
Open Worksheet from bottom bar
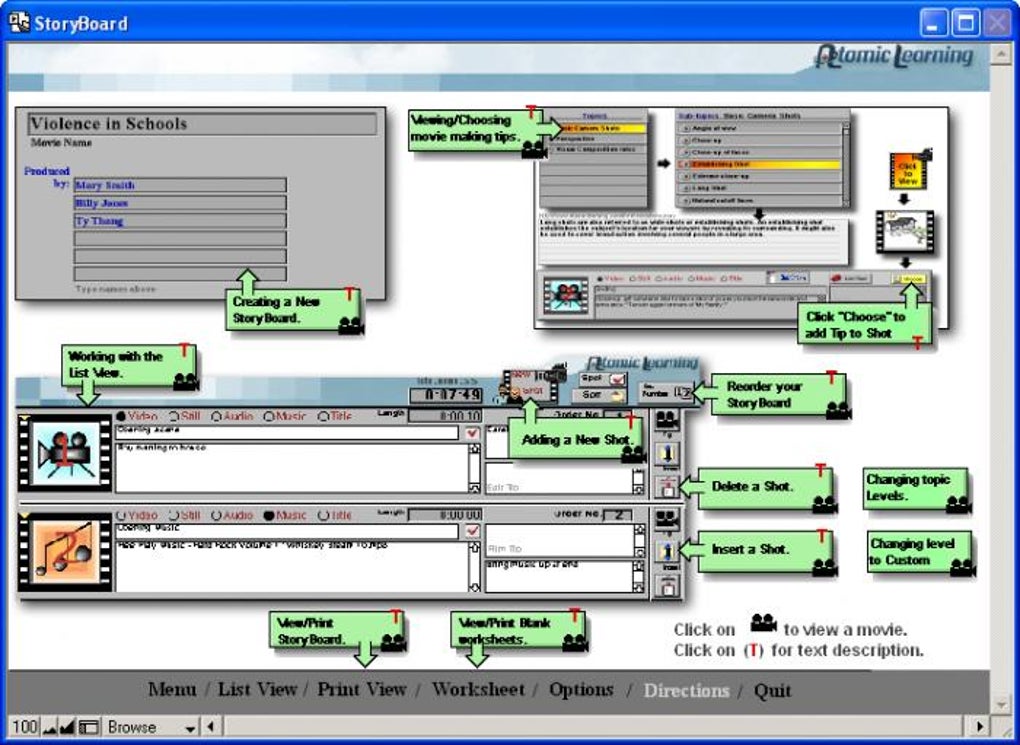point(478,690)
